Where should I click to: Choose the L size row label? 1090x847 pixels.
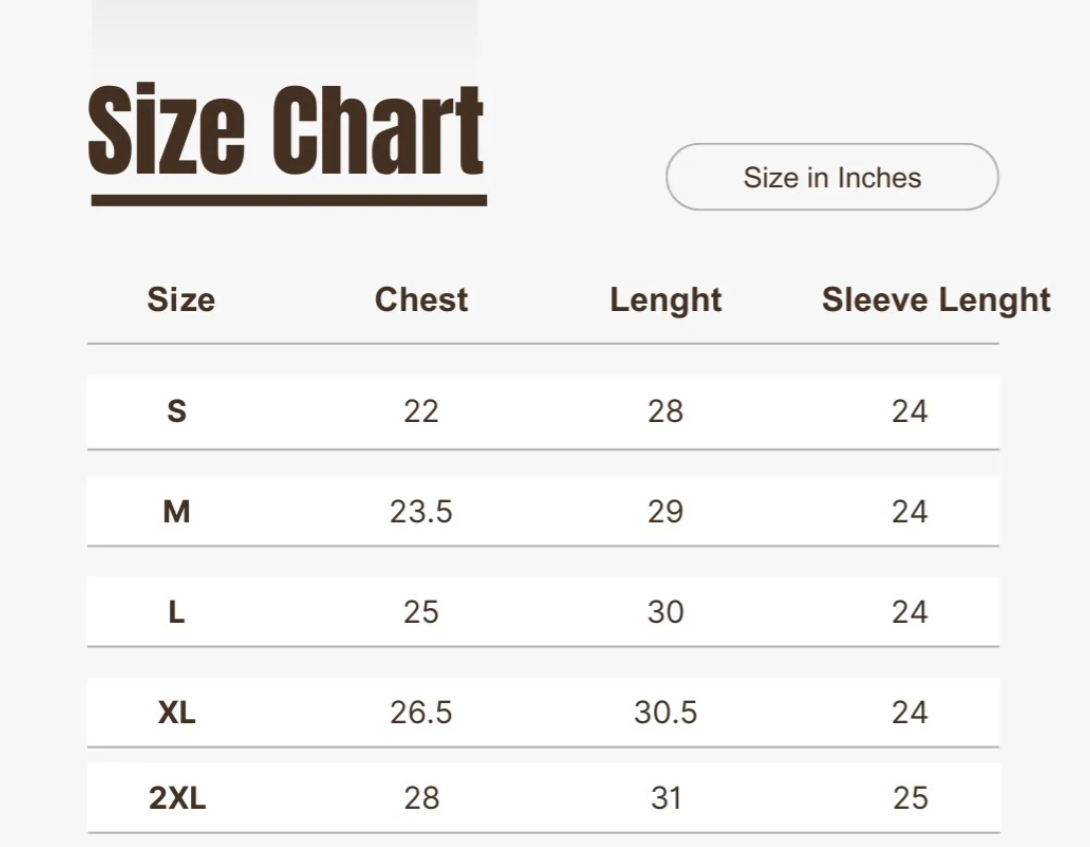[x=176, y=612]
